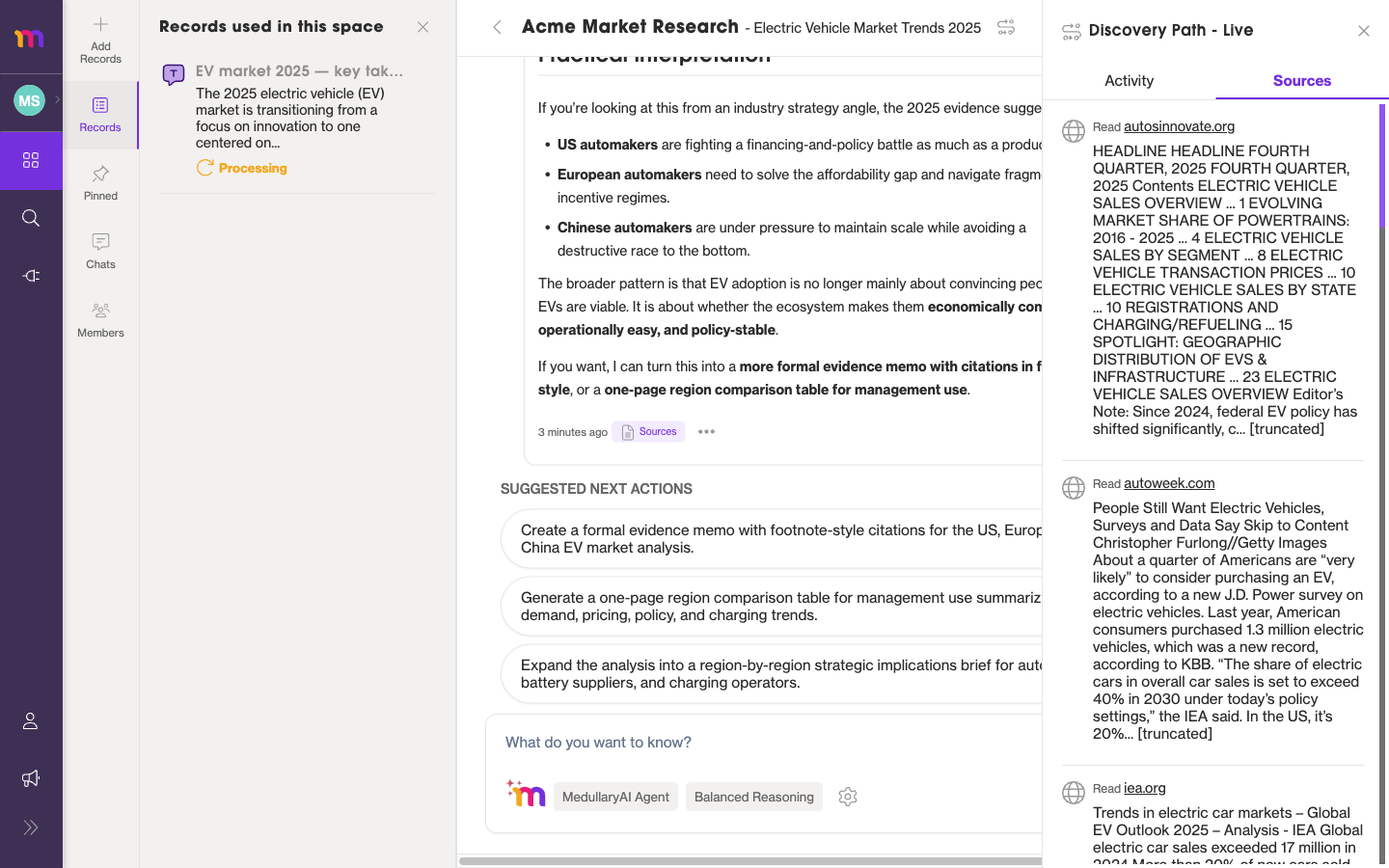Open the connectors plug icon in sidebar

point(31,276)
